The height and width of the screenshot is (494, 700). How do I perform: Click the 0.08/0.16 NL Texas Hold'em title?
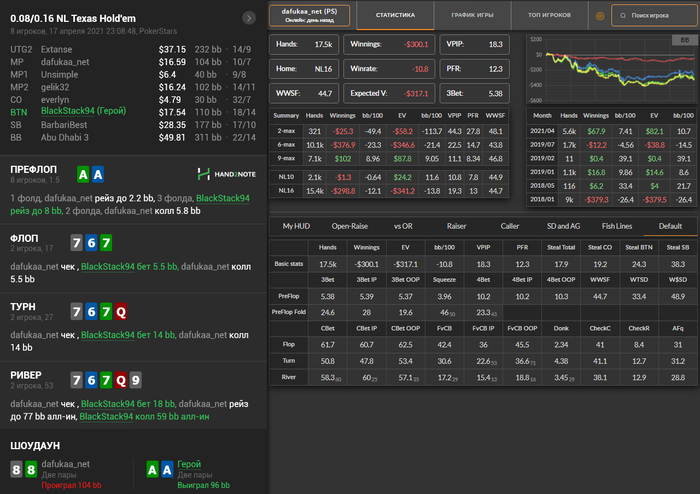(x=73, y=19)
